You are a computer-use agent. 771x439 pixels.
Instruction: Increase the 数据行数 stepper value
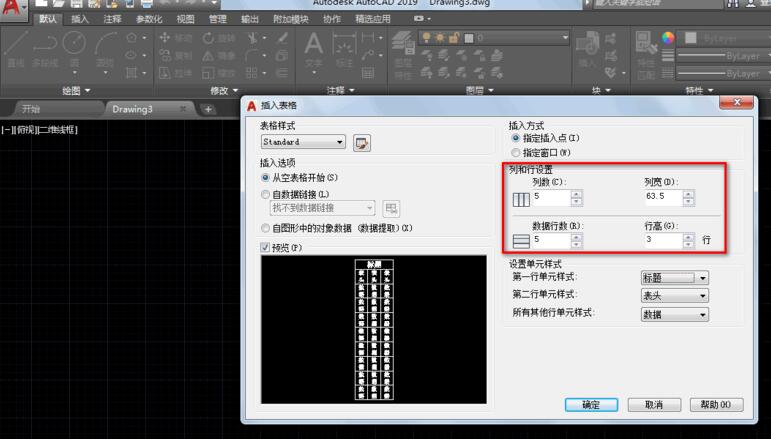pyautogui.click(x=577, y=237)
